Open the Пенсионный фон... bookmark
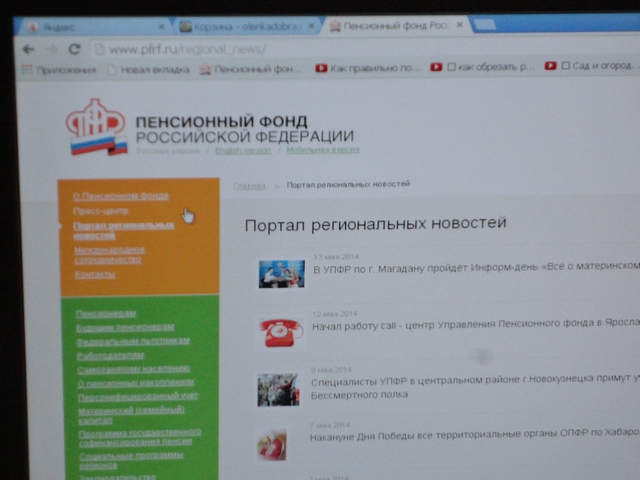Image resolution: width=640 pixels, height=480 pixels. click(x=251, y=69)
